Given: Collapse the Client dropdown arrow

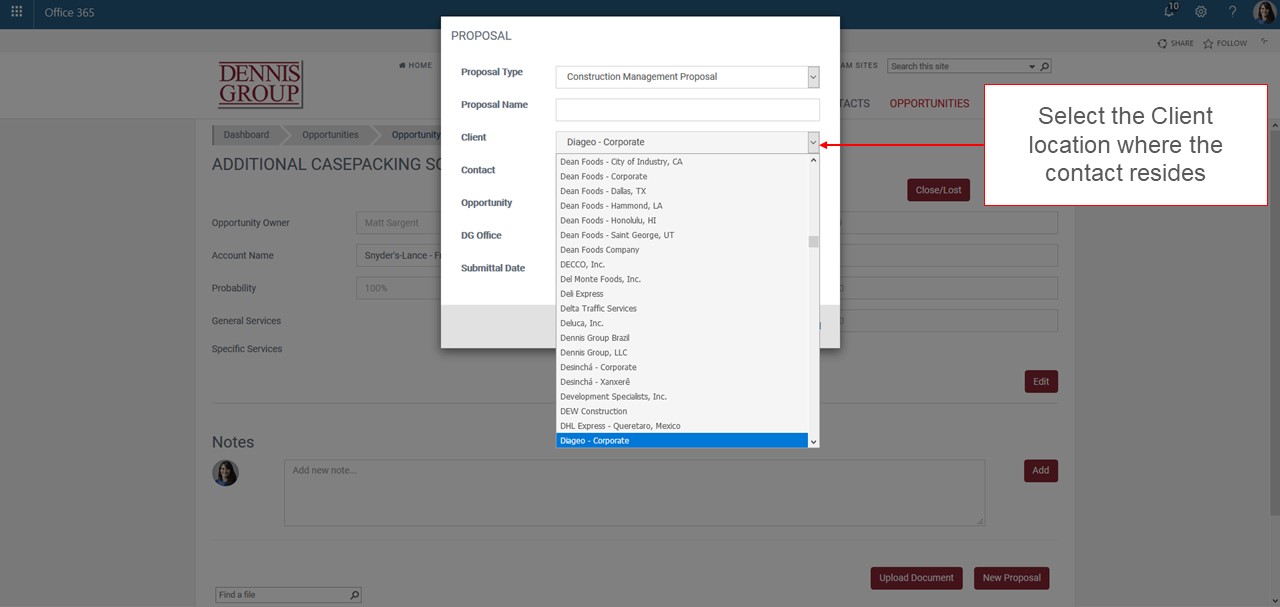Looking at the screenshot, I should click(813, 142).
